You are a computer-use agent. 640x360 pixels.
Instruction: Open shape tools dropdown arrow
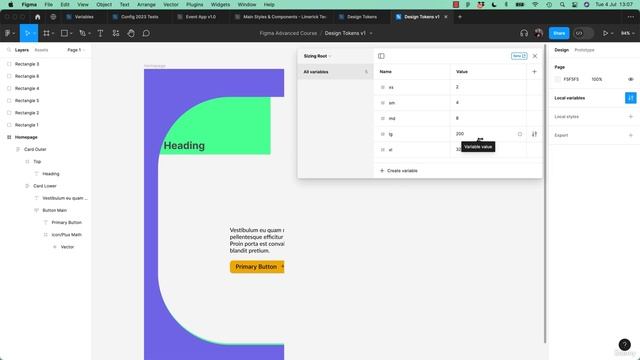[x=71, y=33]
